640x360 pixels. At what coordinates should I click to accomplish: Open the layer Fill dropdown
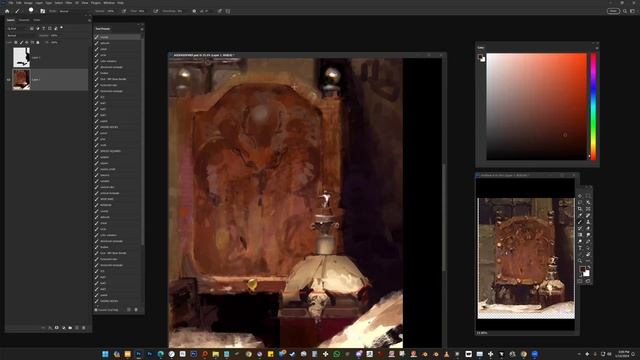click(55, 42)
